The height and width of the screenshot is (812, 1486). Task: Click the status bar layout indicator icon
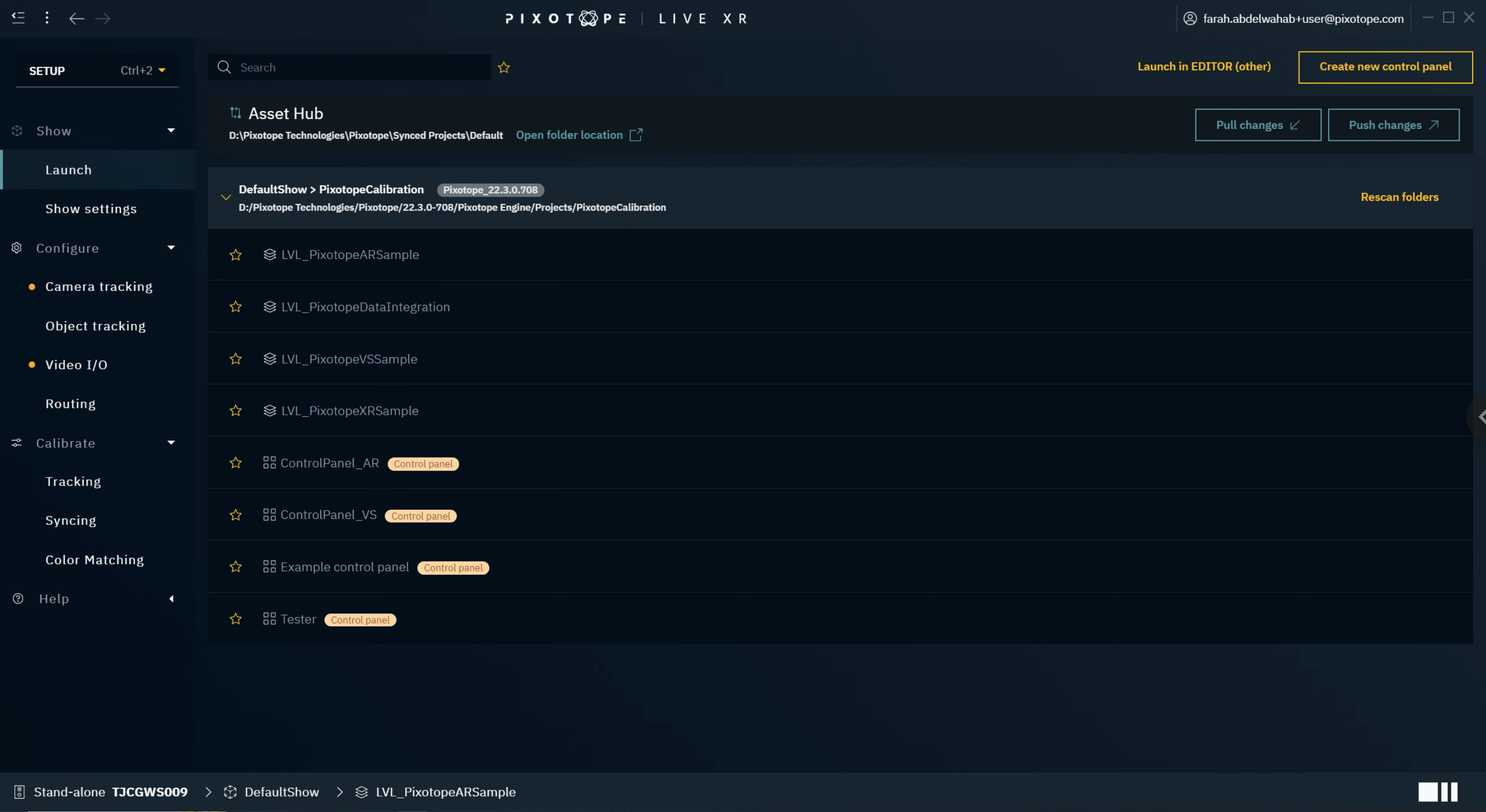point(1437,792)
